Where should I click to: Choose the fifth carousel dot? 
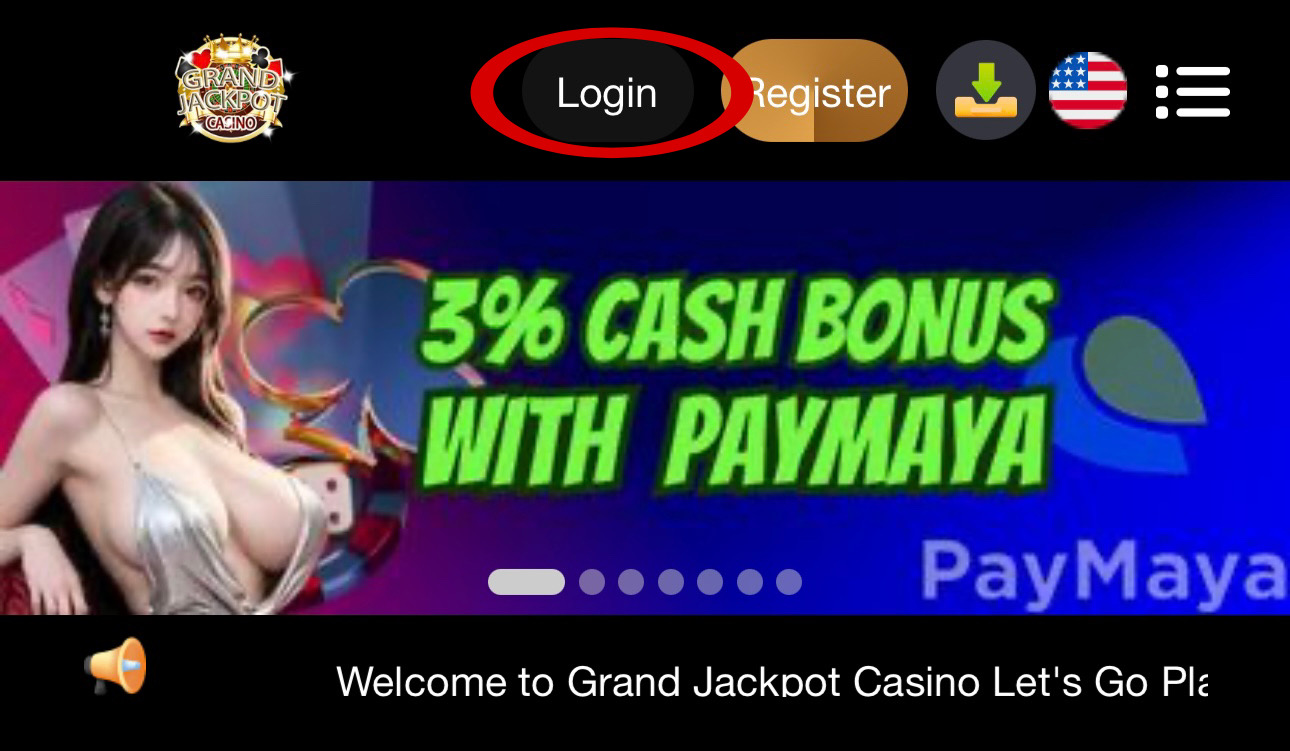[x=710, y=582]
